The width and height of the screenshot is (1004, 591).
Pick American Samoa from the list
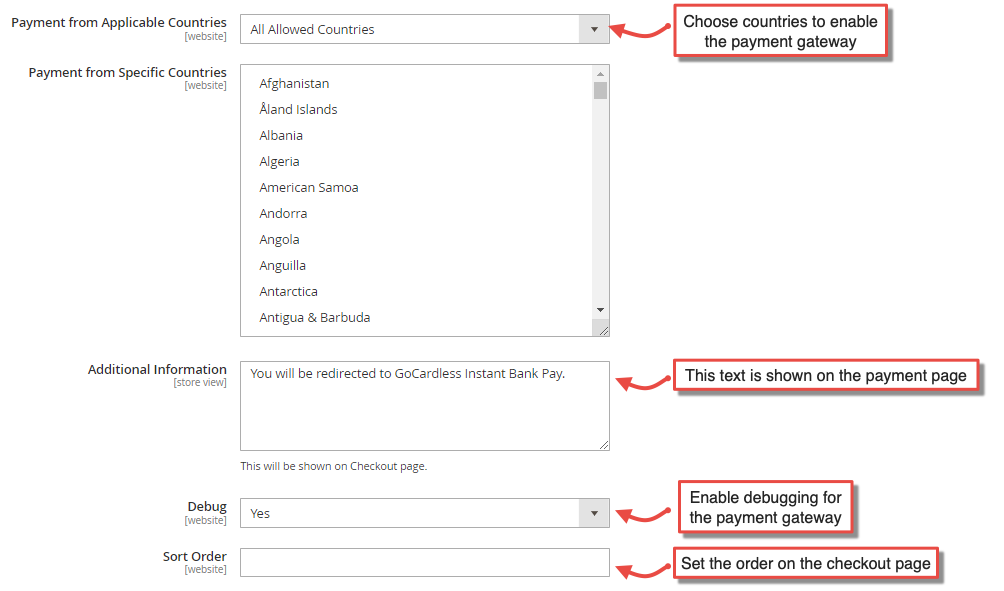[x=308, y=188]
